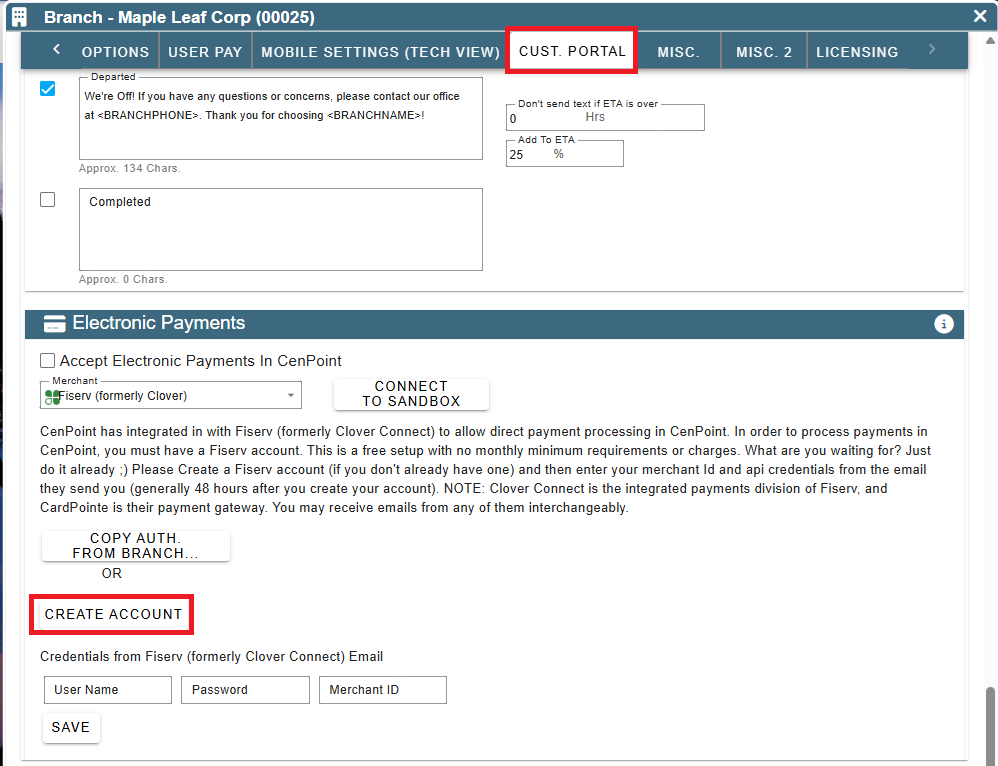Image resolution: width=998 pixels, height=766 pixels.
Task: Click CONNECT TO SANDBOX button
Action: [x=411, y=394]
